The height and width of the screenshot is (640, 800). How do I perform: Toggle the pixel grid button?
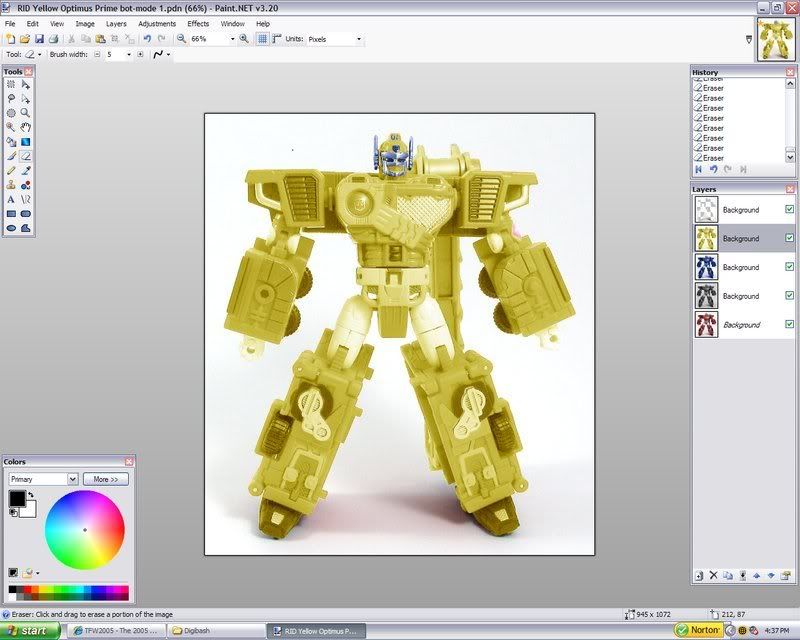point(262,39)
